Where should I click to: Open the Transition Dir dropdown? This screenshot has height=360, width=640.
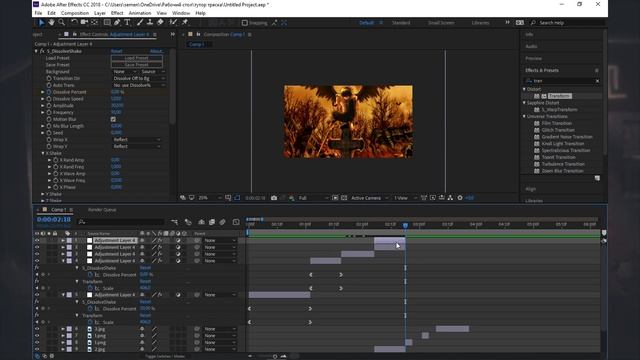(x=139, y=78)
